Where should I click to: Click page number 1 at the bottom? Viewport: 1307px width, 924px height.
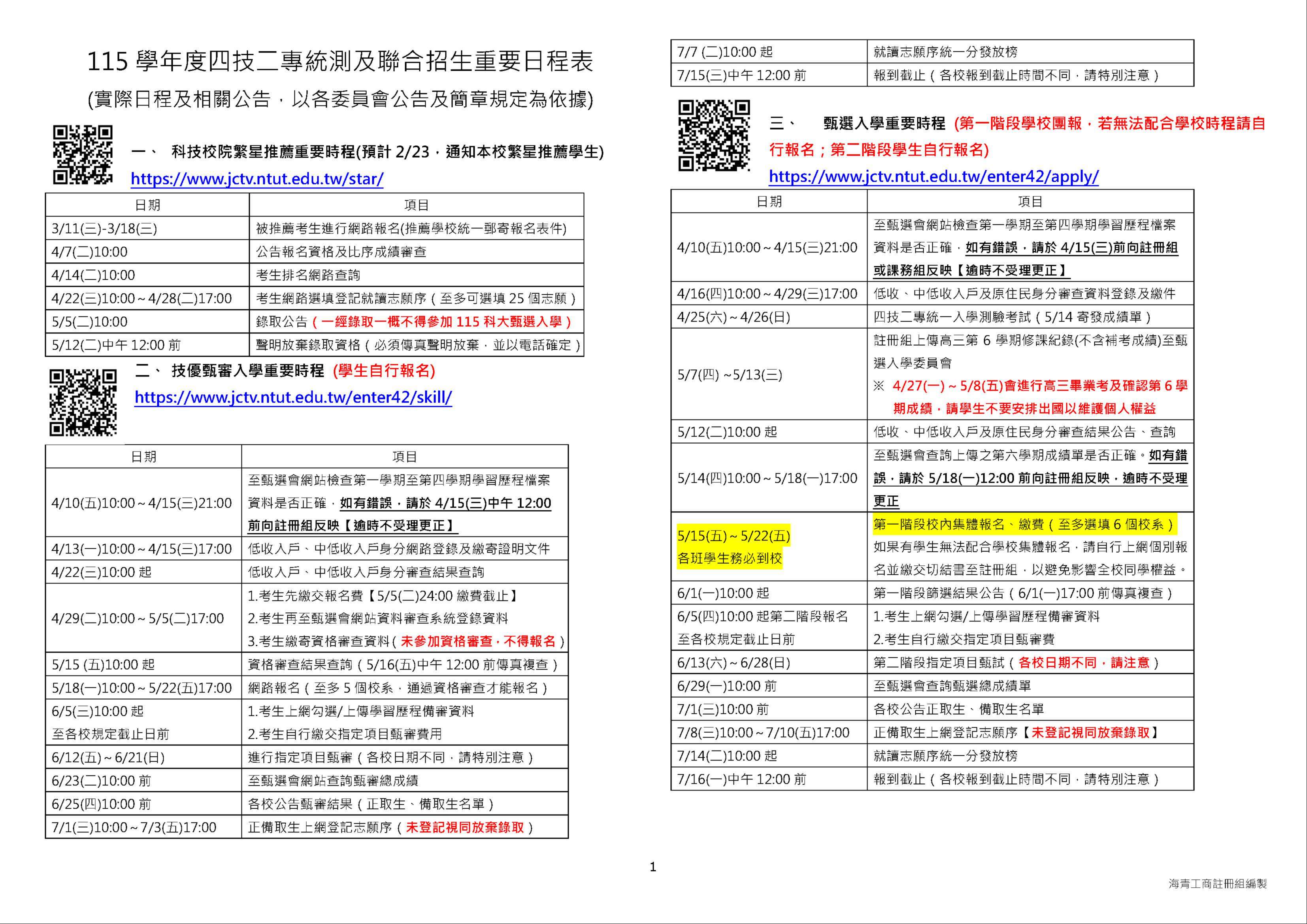pyautogui.click(x=653, y=867)
